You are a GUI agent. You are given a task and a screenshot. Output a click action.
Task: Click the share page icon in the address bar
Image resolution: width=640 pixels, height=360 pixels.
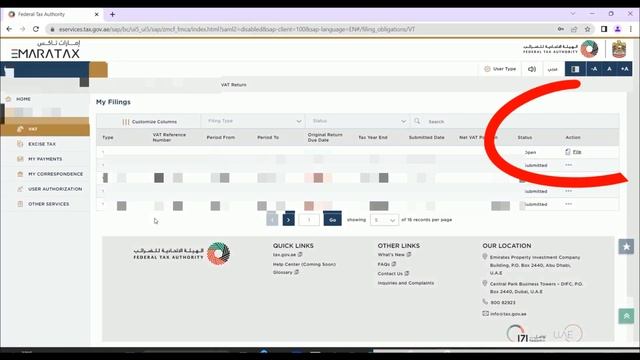point(574,29)
